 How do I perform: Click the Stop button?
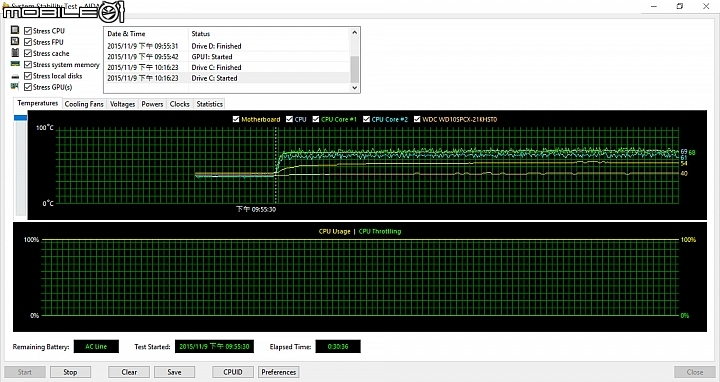pyautogui.click(x=70, y=372)
